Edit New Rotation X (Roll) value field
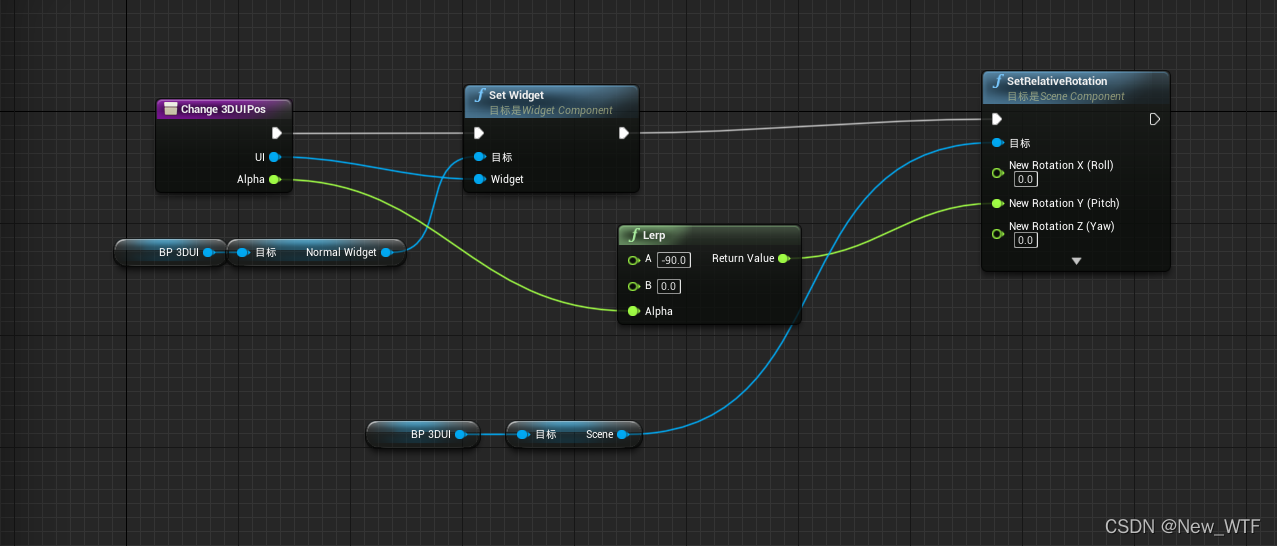This screenshot has width=1277, height=546. click(x=1025, y=179)
